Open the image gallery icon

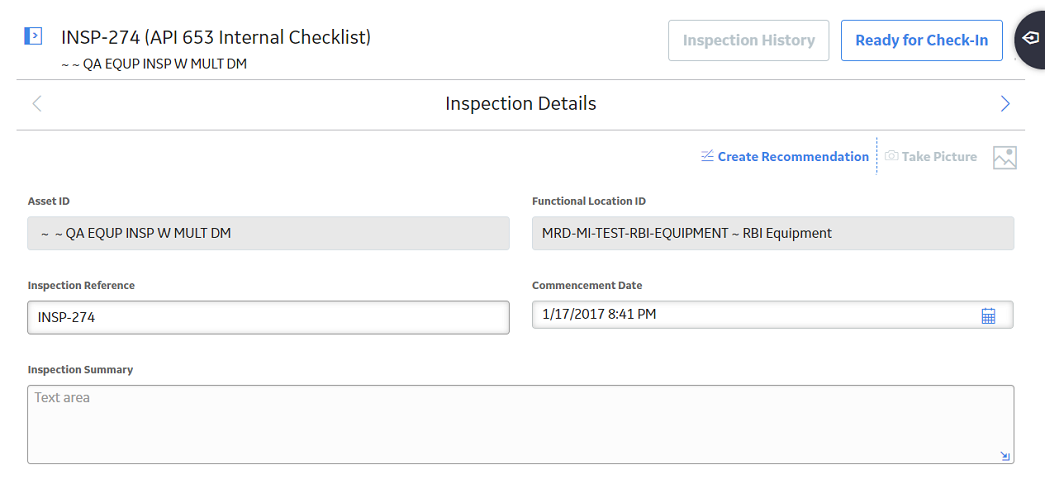1004,157
